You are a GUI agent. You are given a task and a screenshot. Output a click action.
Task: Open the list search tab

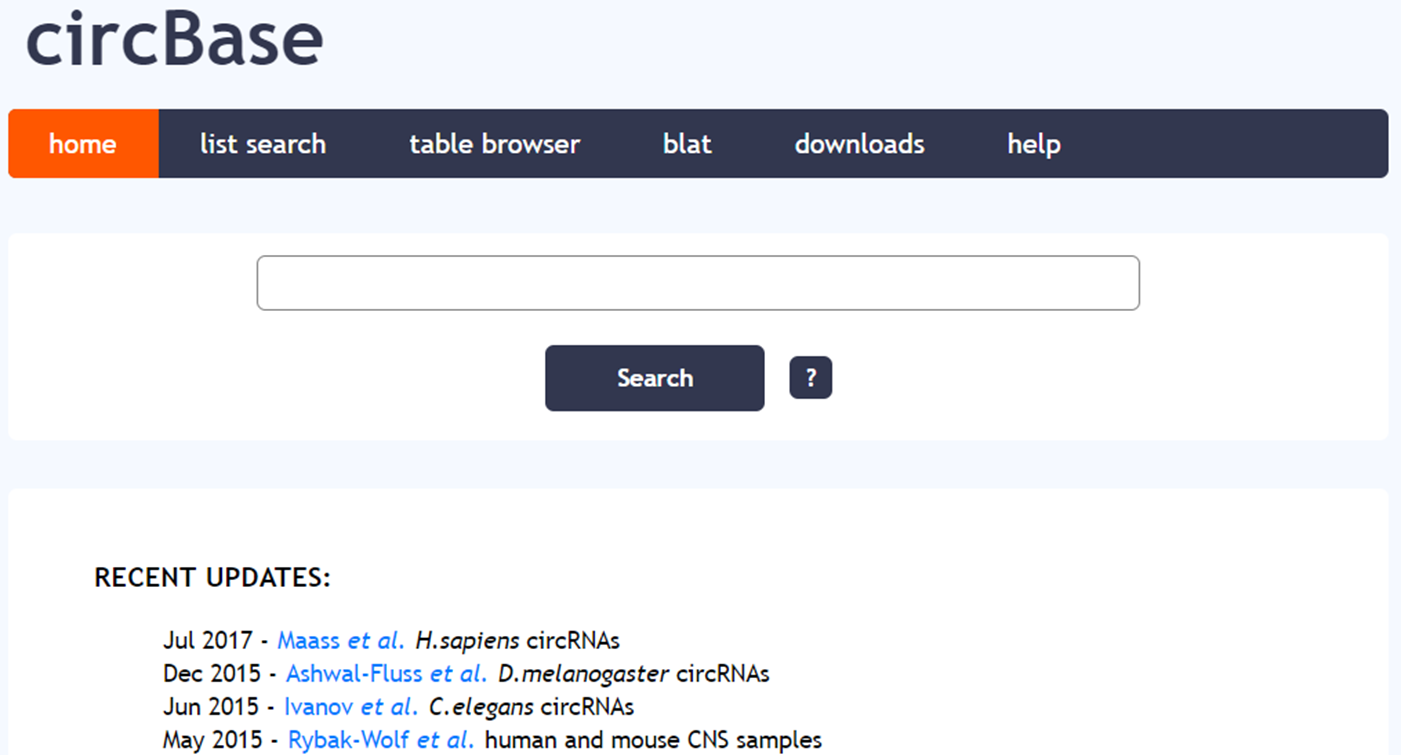[x=263, y=144]
